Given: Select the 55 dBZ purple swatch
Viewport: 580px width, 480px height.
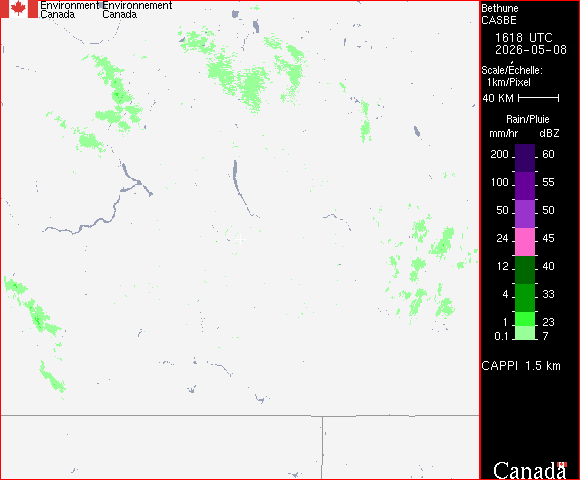Looking at the screenshot, I should (525, 186).
